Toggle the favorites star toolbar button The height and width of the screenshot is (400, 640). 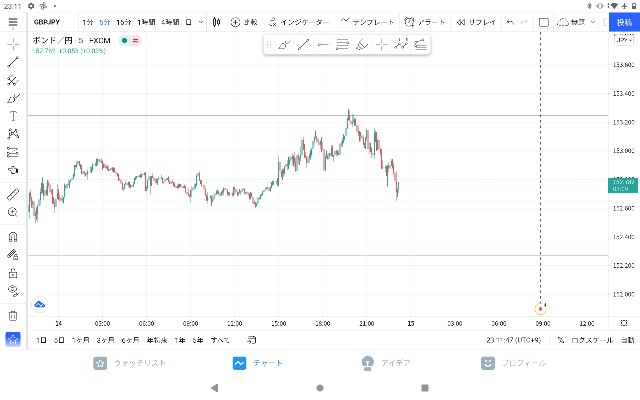[13, 339]
